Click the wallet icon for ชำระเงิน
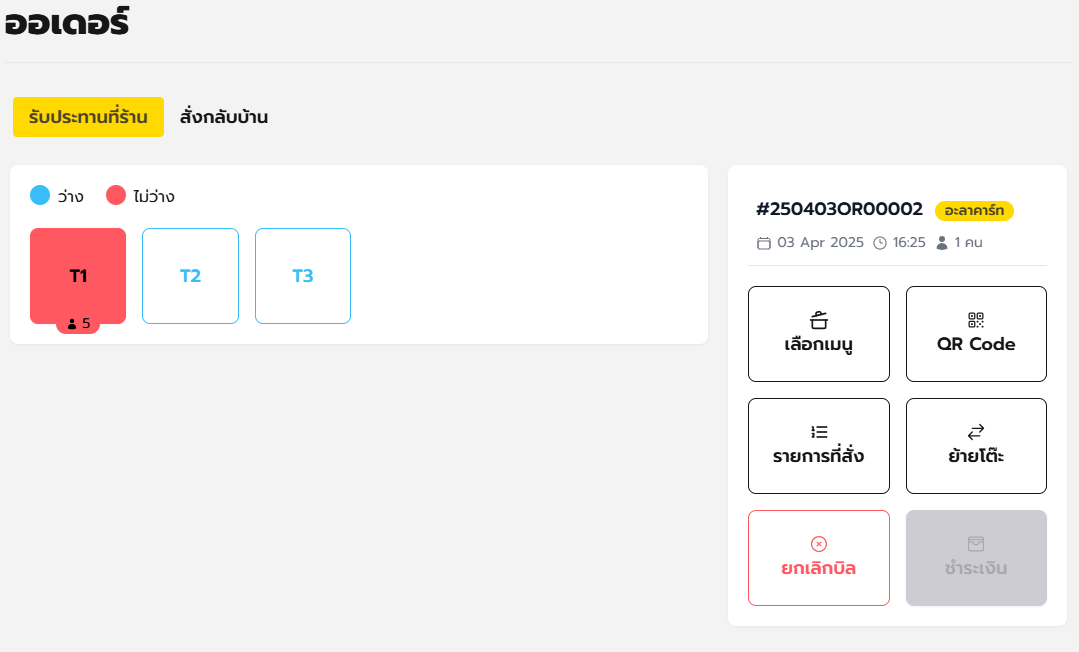 [x=976, y=544]
